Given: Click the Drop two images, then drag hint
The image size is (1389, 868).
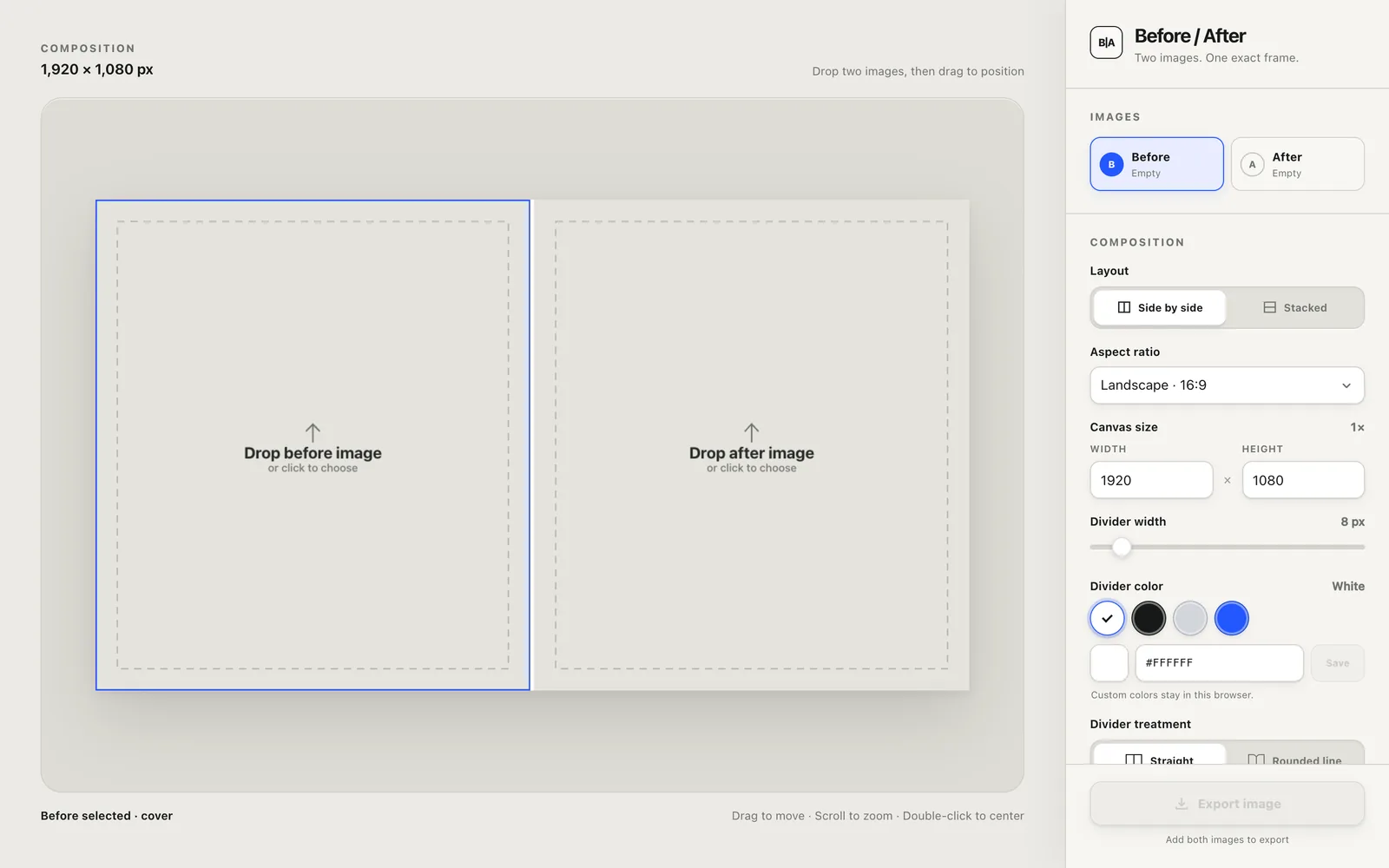Looking at the screenshot, I should coord(918,71).
